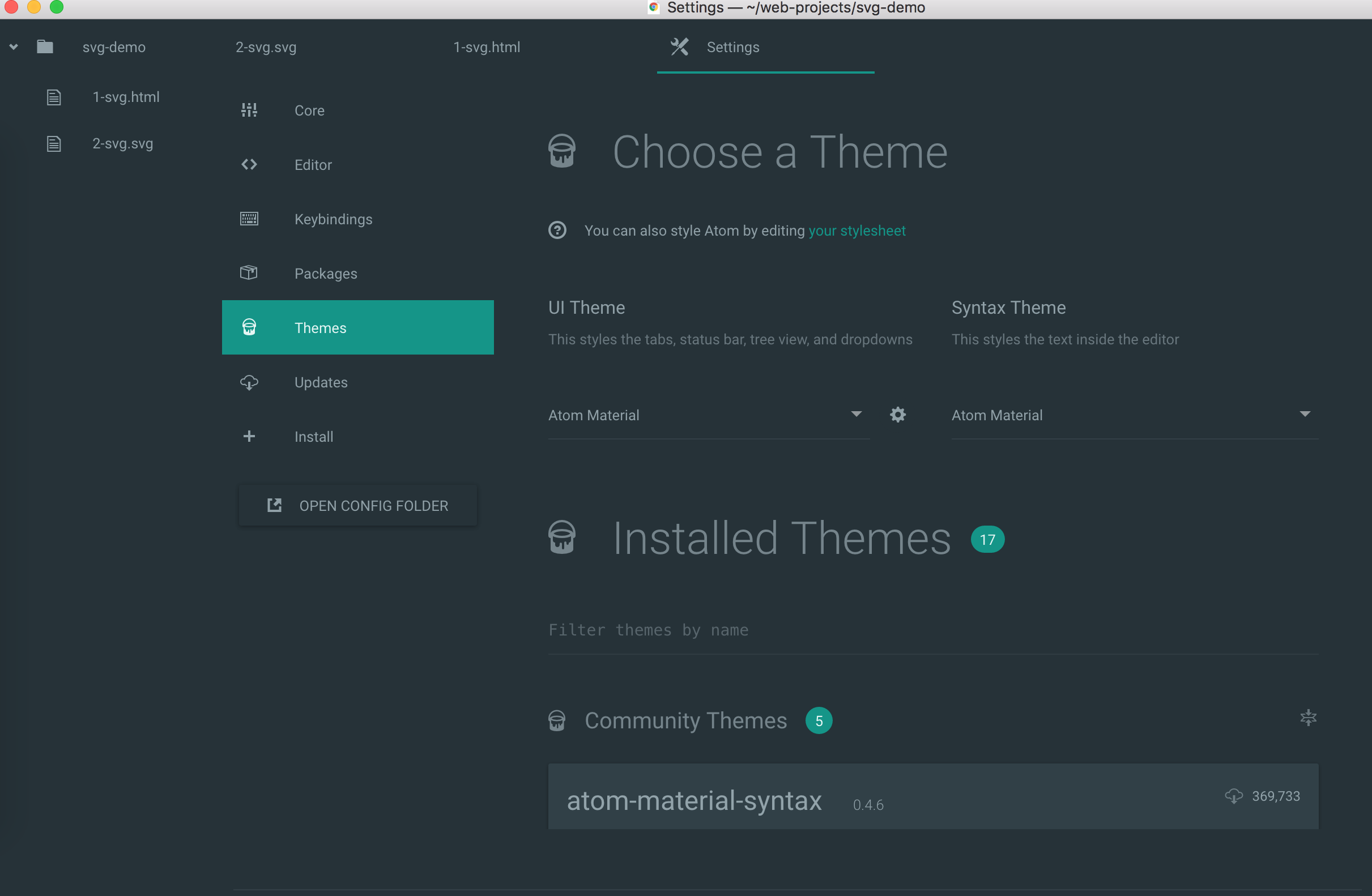Screen dimensions: 1372x896
Task: Click the atom-material-syntax version 0.4.6
Action: [x=868, y=805]
